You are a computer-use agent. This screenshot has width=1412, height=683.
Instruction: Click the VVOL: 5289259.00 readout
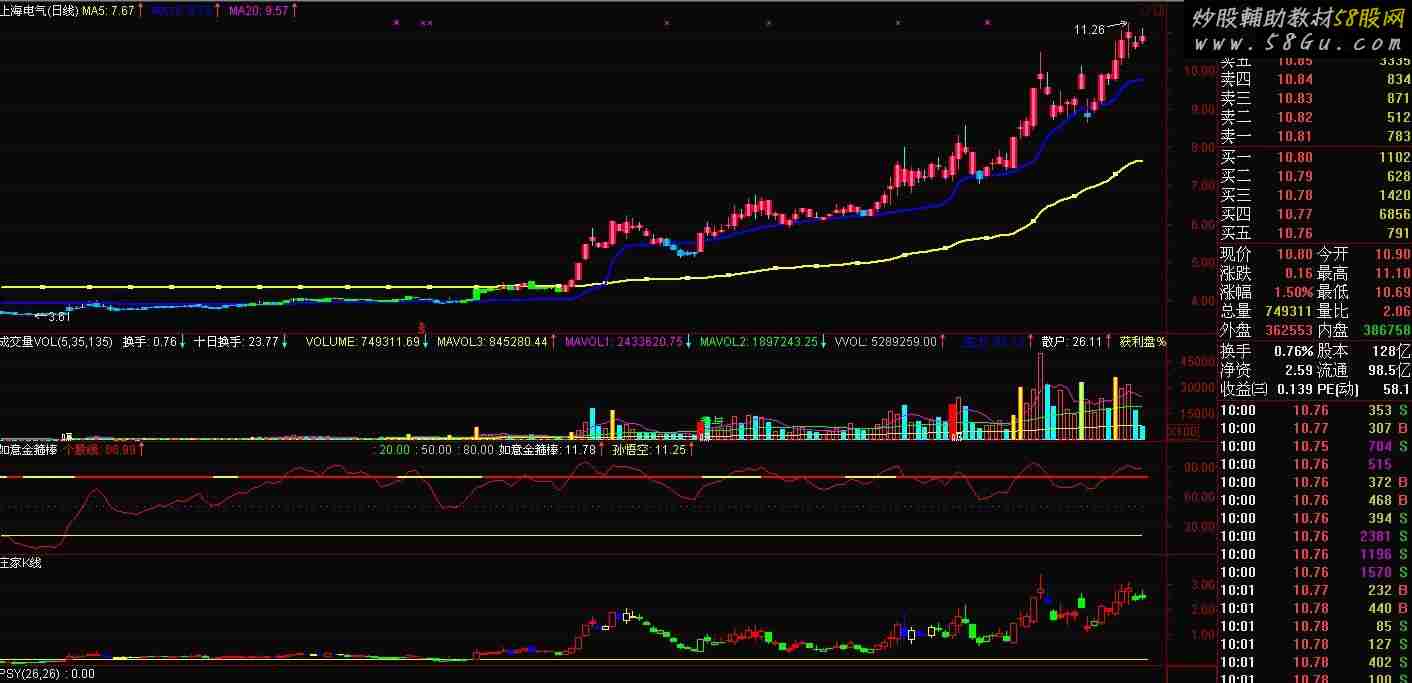886,341
